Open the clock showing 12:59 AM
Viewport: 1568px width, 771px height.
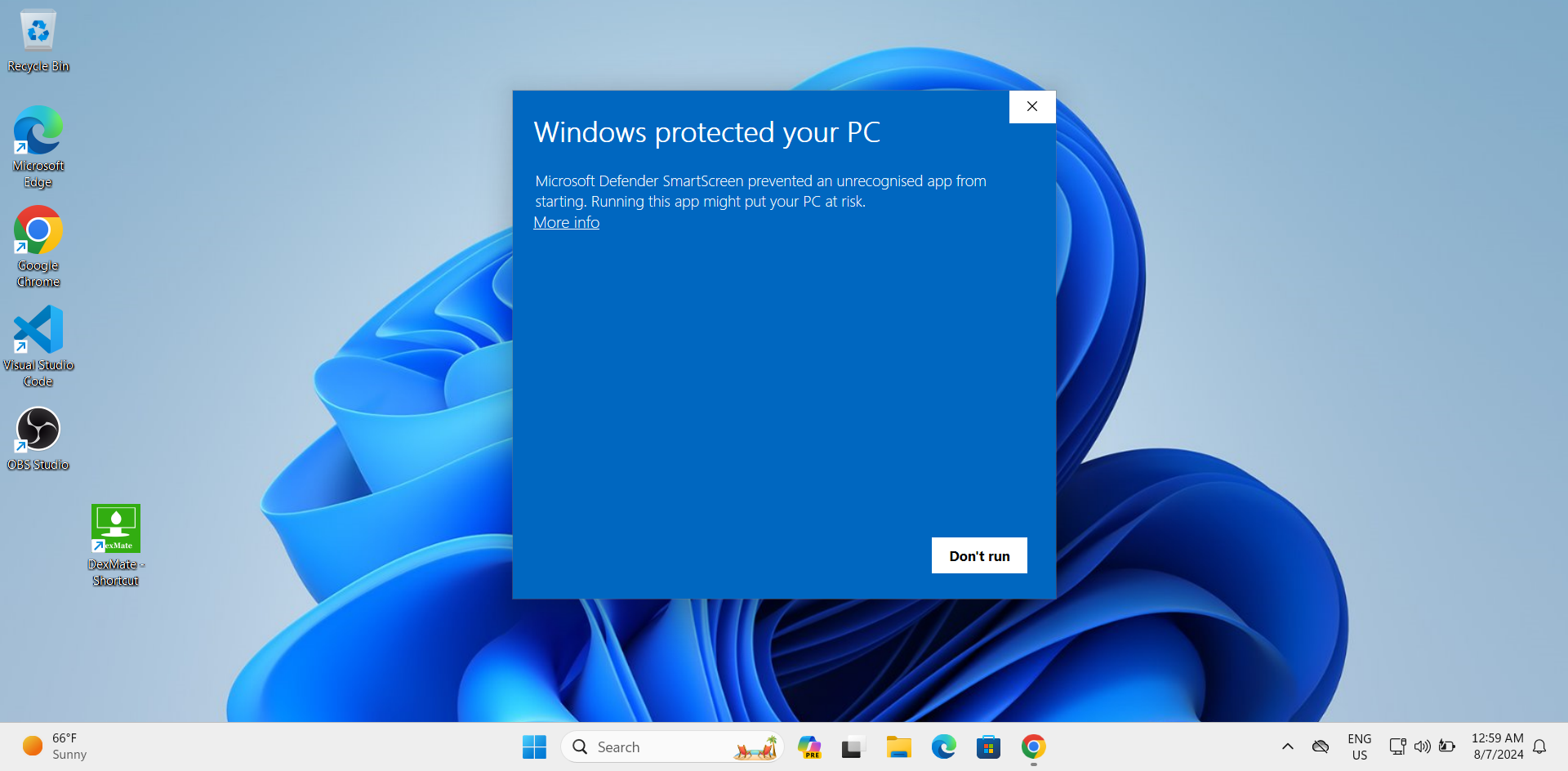pyautogui.click(x=1498, y=746)
